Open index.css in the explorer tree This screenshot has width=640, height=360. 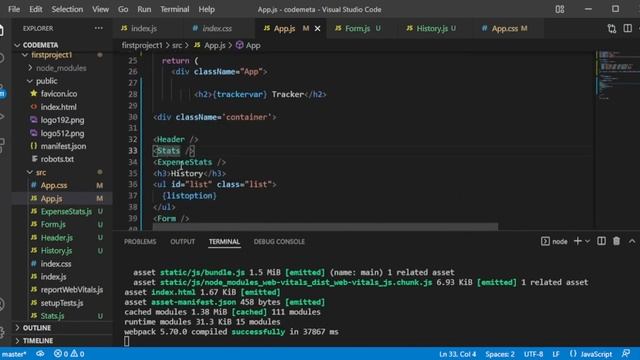pyautogui.click(x=56, y=264)
